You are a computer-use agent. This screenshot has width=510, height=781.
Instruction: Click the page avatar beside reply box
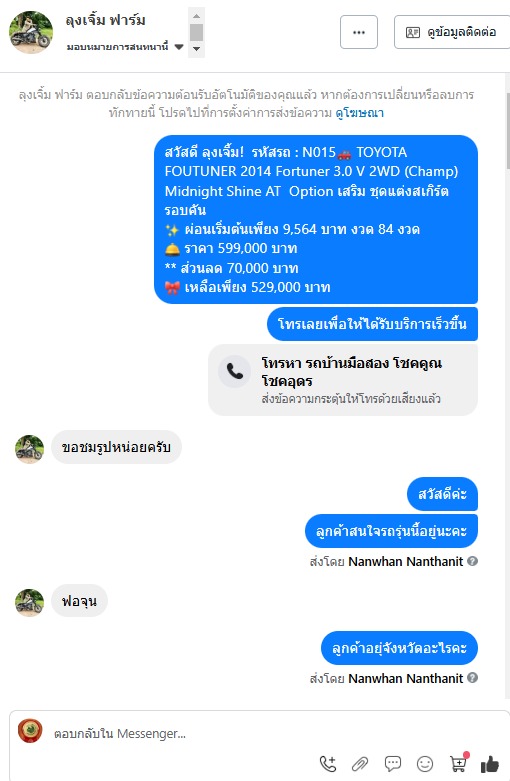tap(30, 731)
